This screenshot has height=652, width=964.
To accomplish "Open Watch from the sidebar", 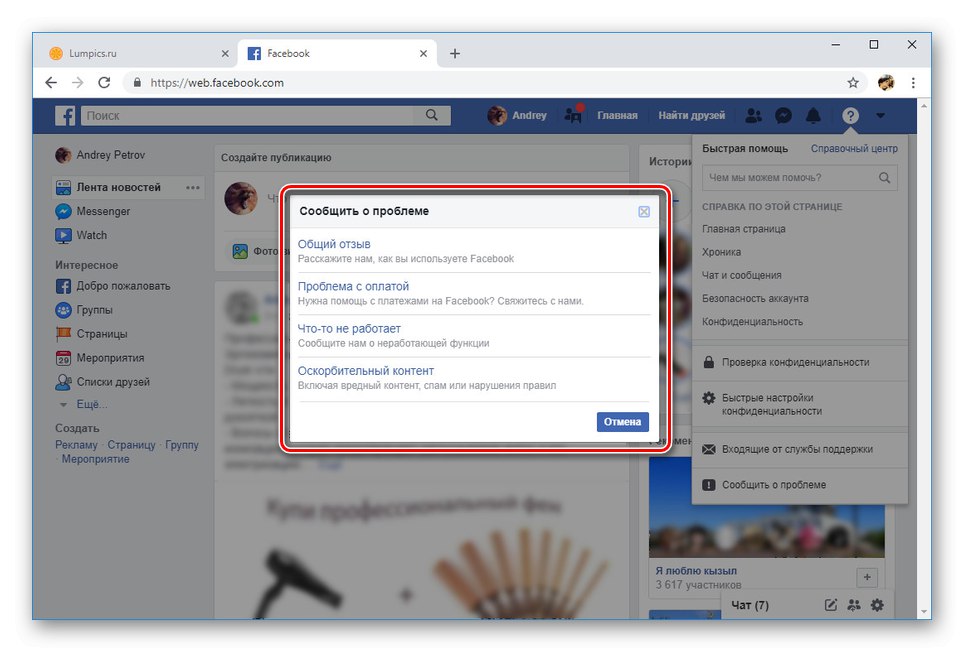I will point(81,235).
